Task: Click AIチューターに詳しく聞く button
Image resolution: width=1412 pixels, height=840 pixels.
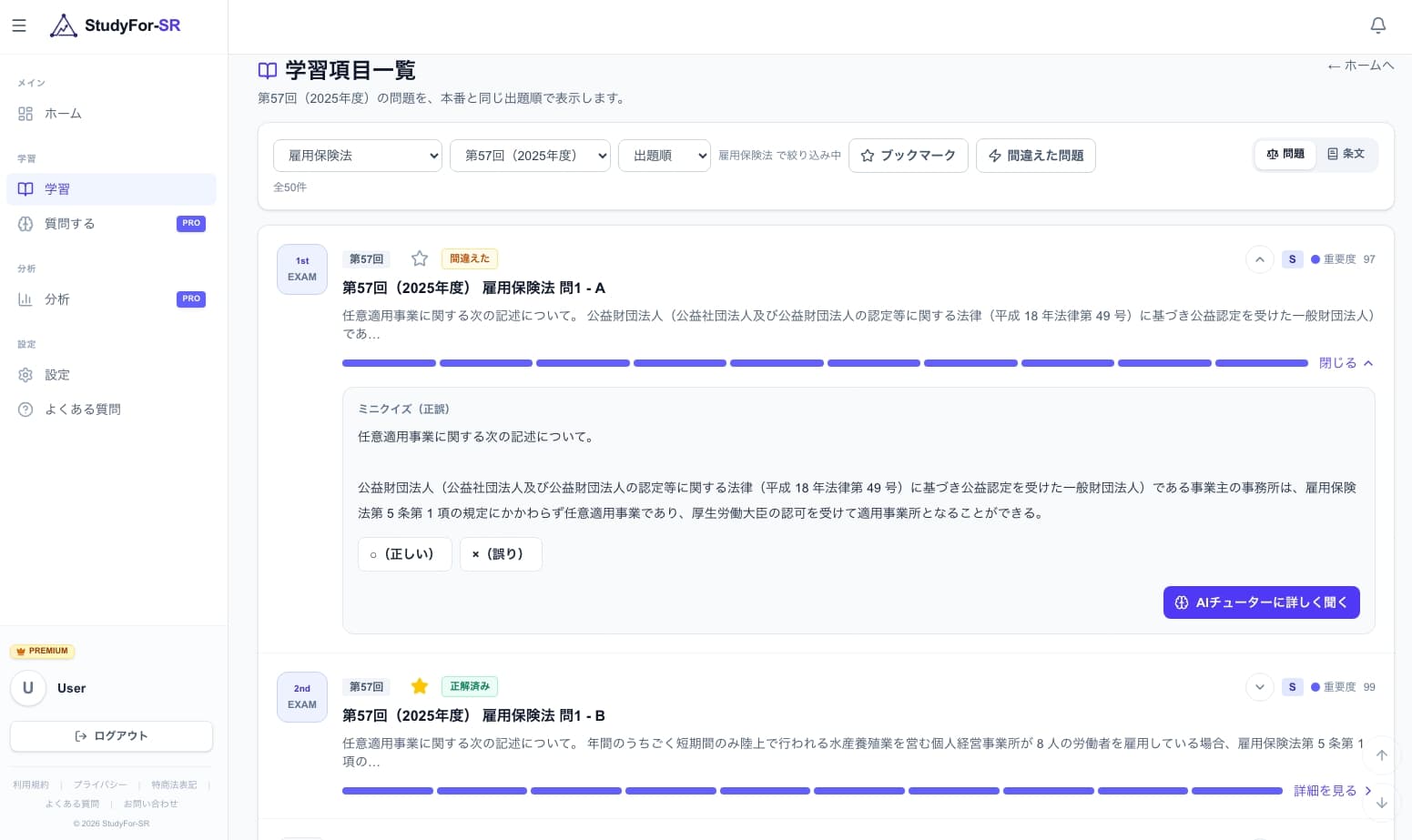Action: (1261, 602)
